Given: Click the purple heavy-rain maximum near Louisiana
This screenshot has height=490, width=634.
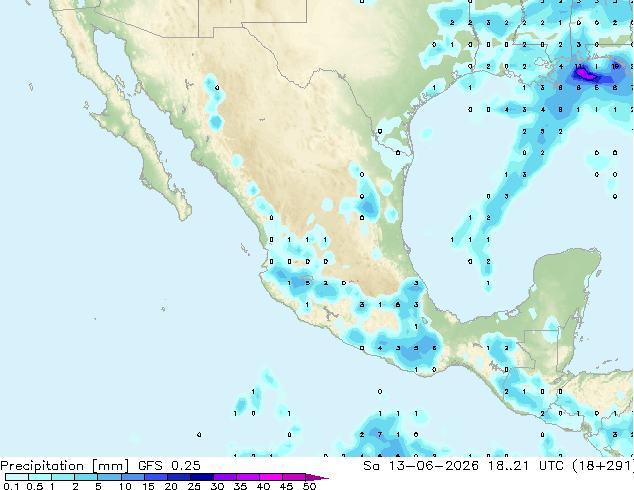Looking at the screenshot, I should (584, 74).
